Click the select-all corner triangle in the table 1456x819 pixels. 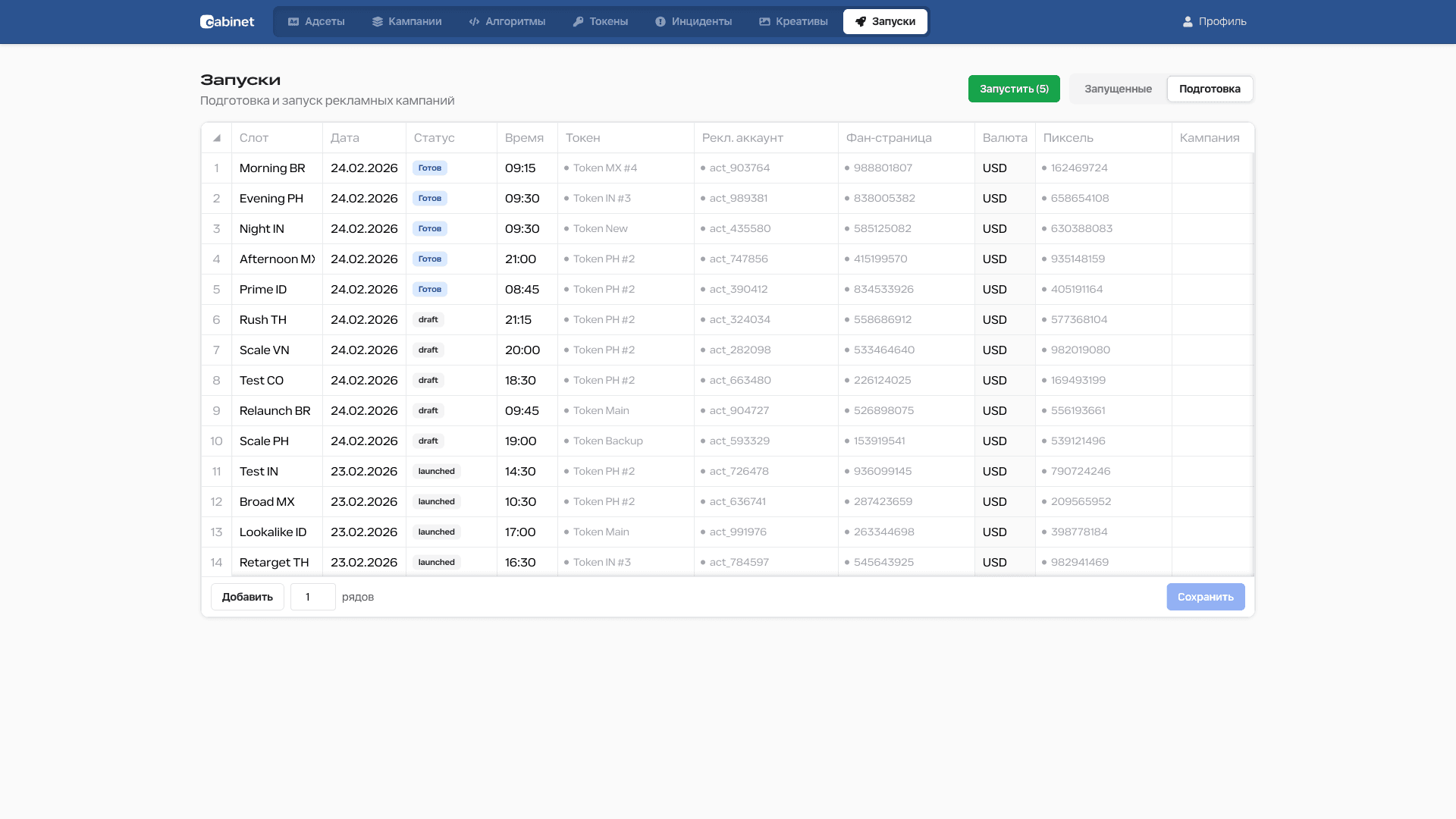[217, 138]
